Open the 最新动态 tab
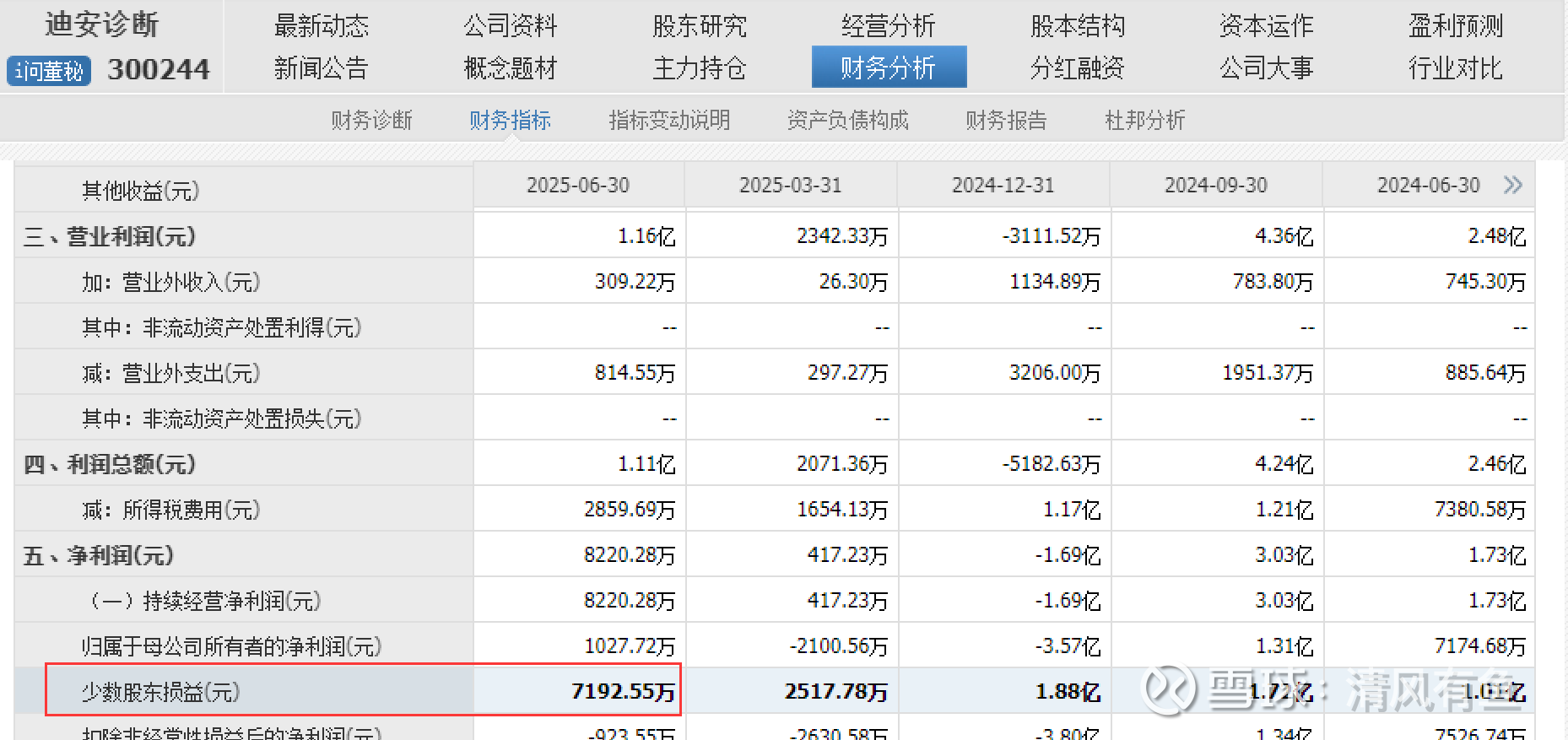1568x740 pixels. click(x=321, y=26)
